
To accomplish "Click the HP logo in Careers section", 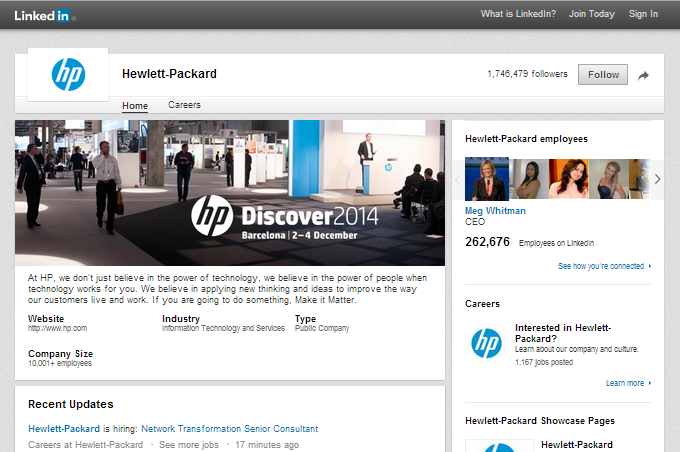I will click(486, 343).
